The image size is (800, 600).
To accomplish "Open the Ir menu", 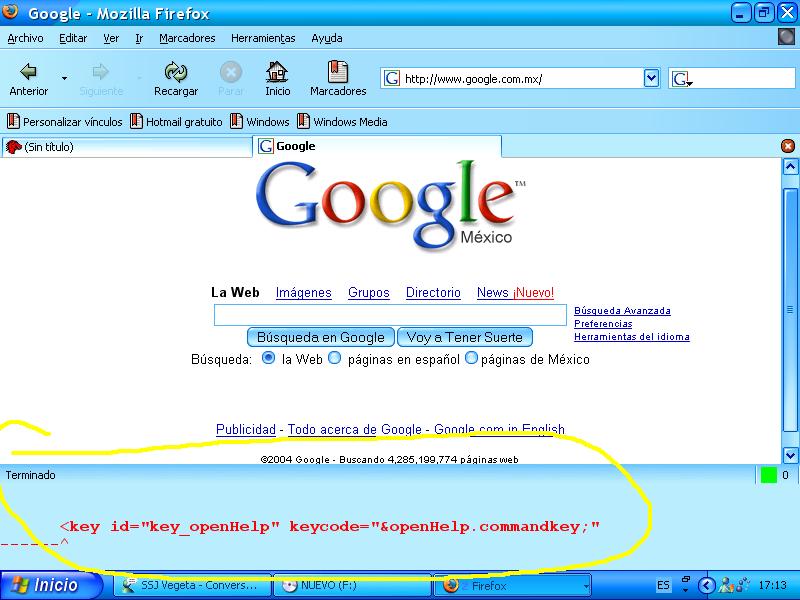I will (139, 38).
